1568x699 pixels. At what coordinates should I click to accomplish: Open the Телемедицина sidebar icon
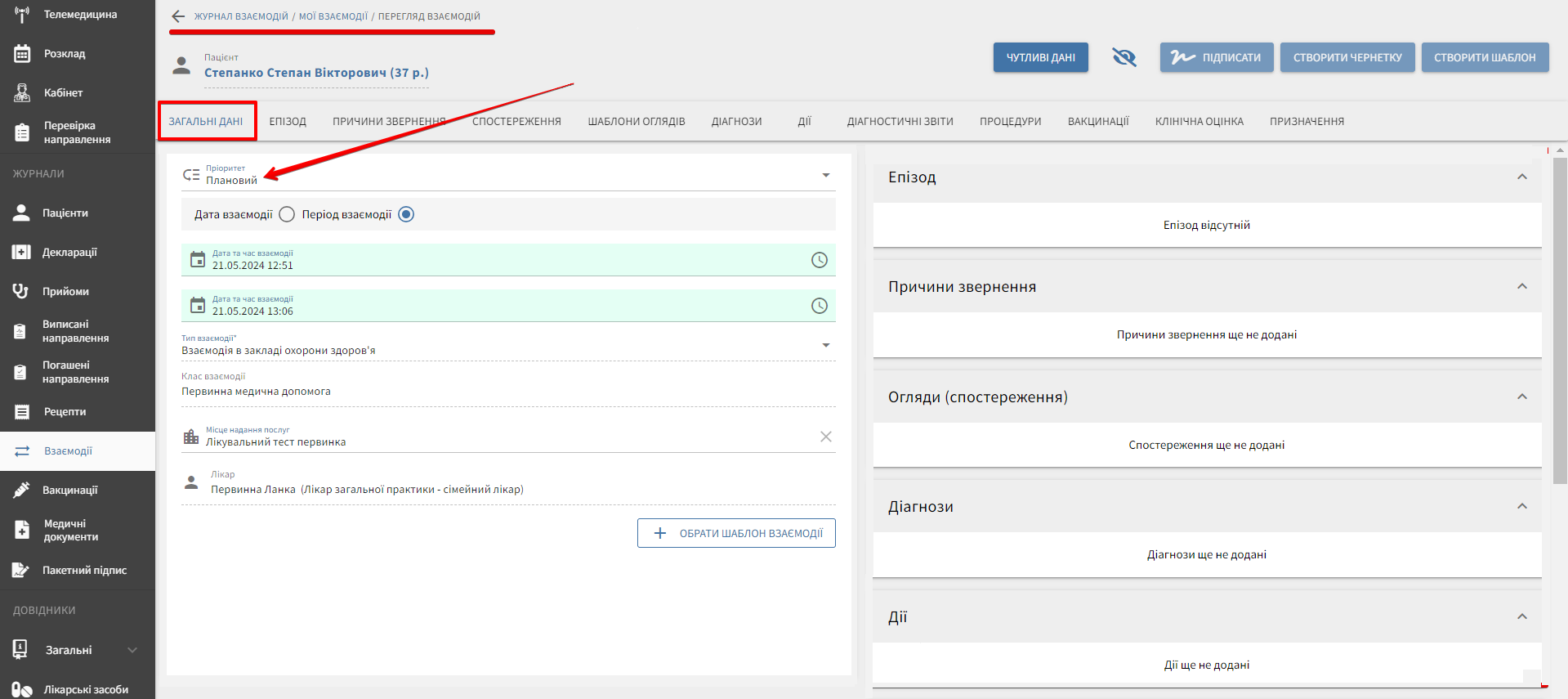[x=22, y=15]
